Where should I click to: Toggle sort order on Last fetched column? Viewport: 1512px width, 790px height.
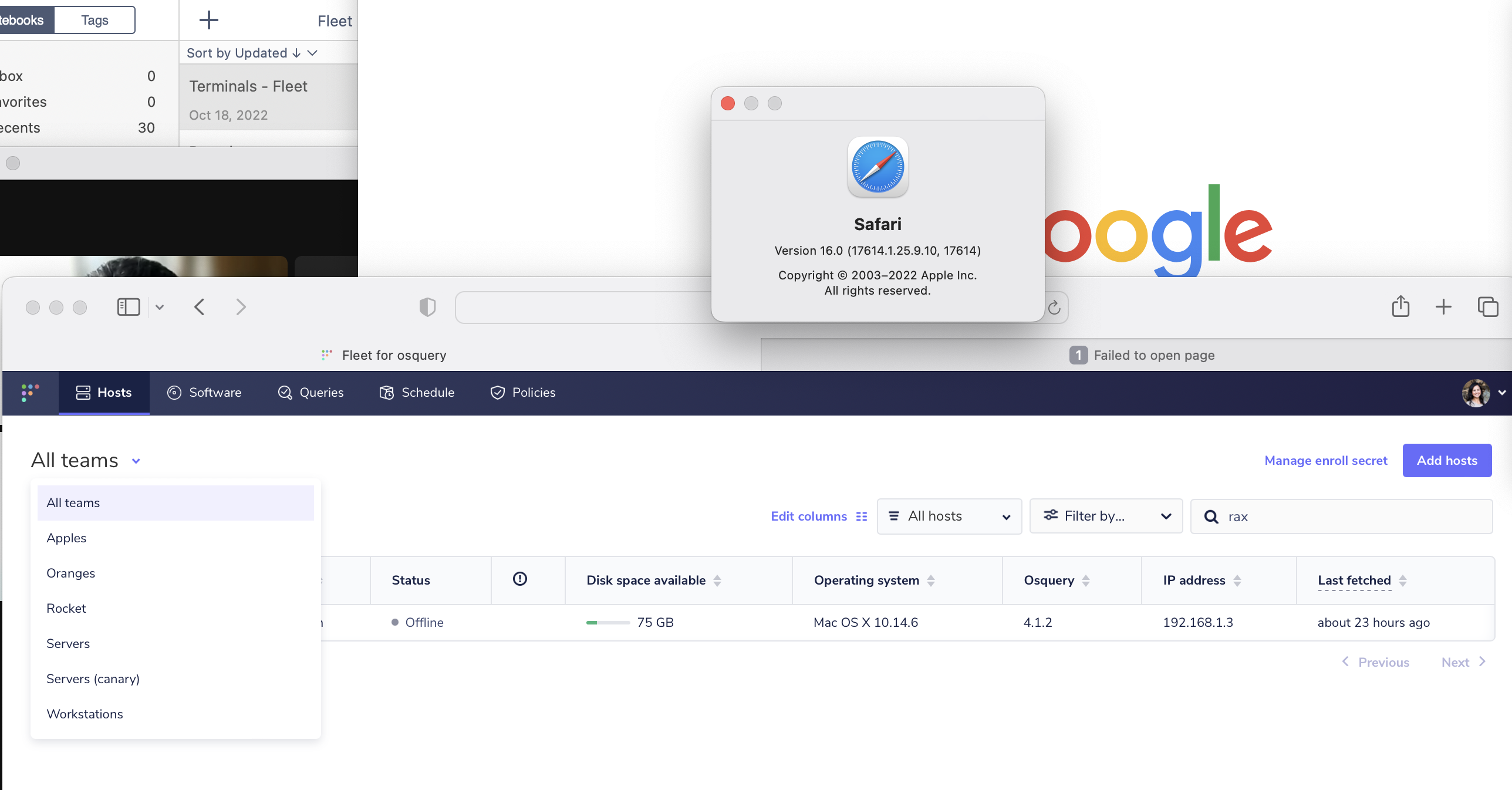(1403, 580)
